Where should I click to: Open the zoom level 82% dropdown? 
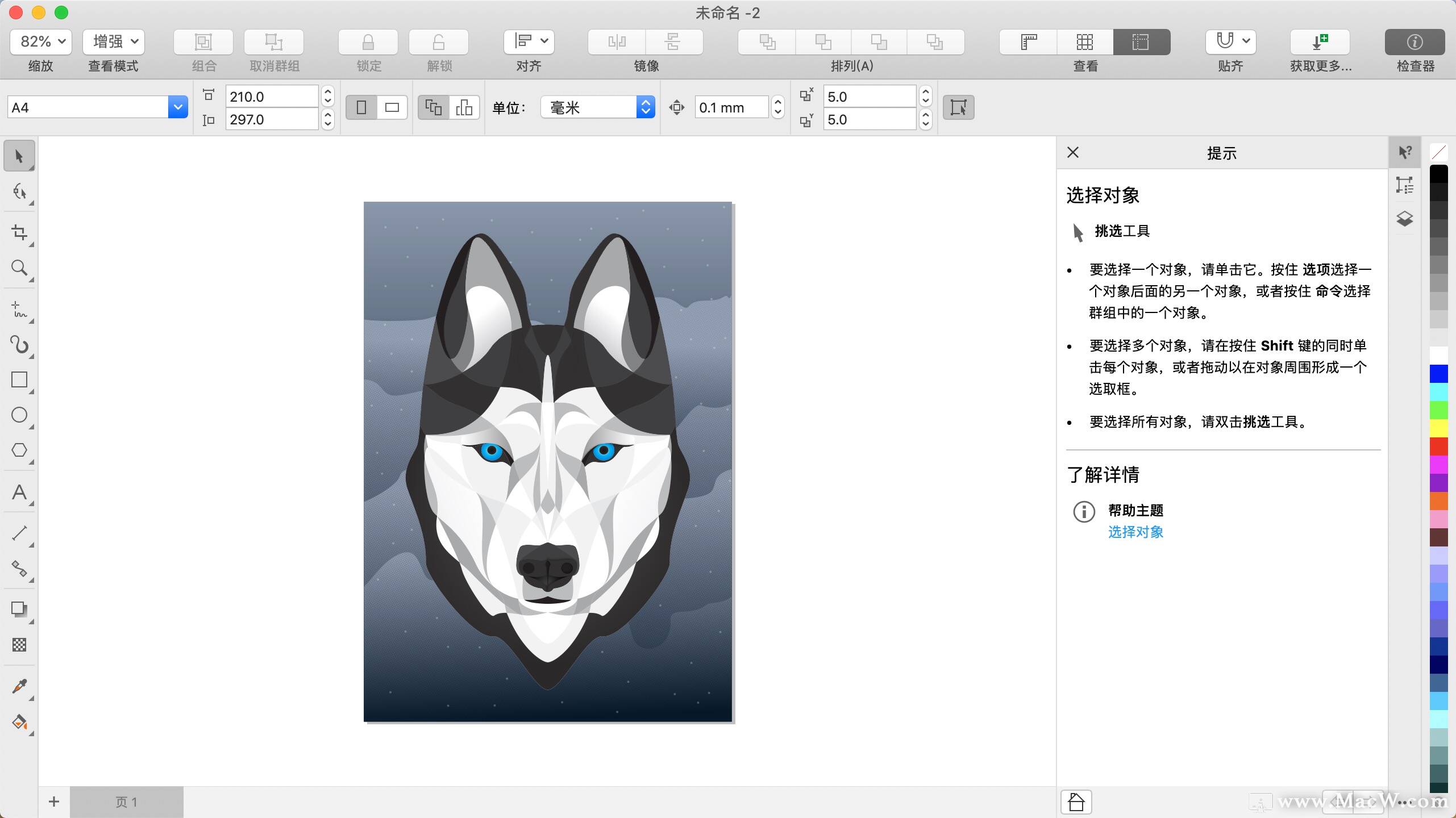pos(41,41)
